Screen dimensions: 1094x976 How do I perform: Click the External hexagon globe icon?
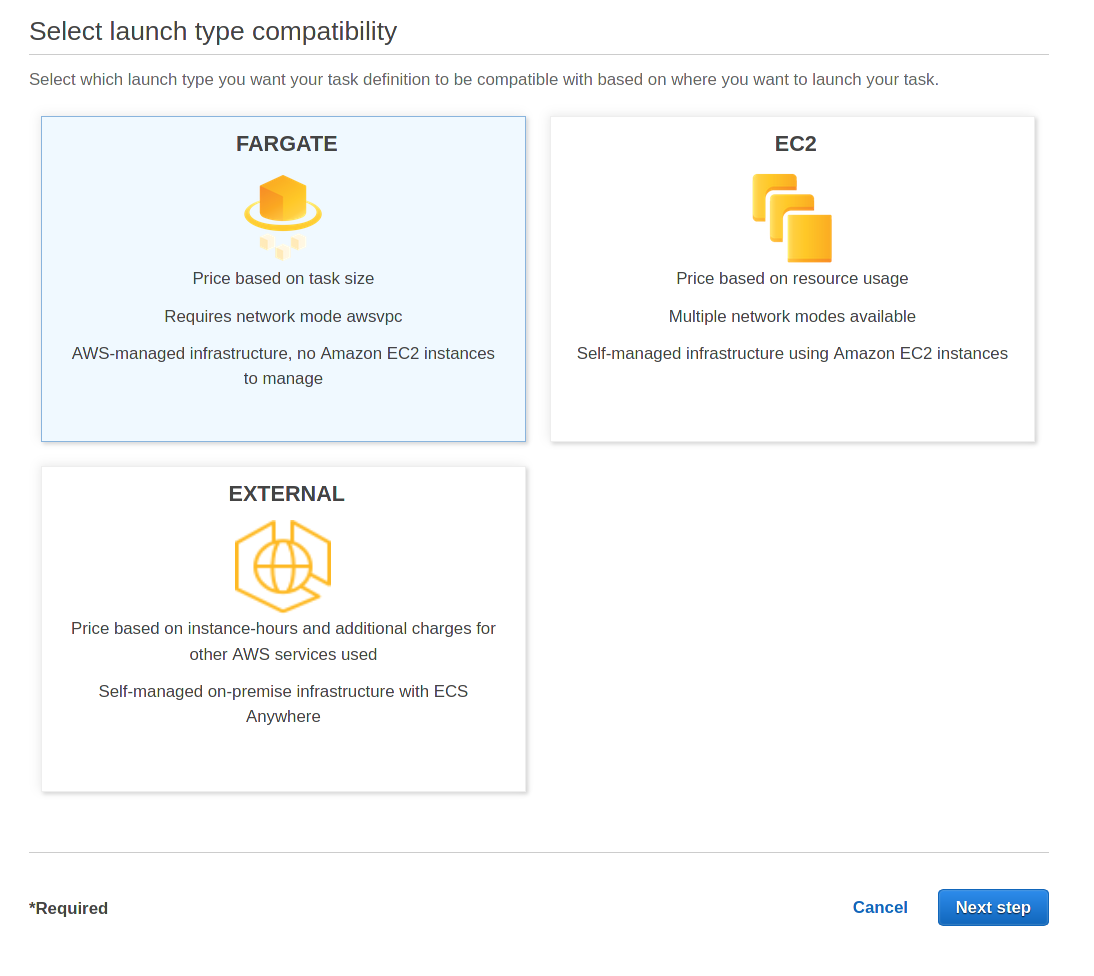click(283, 563)
